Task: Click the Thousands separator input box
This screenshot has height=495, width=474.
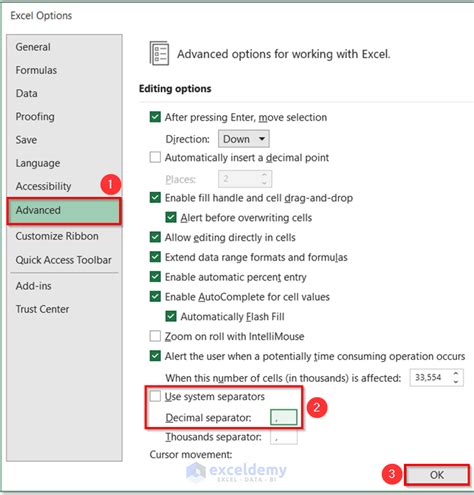Action: tap(284, 437)
